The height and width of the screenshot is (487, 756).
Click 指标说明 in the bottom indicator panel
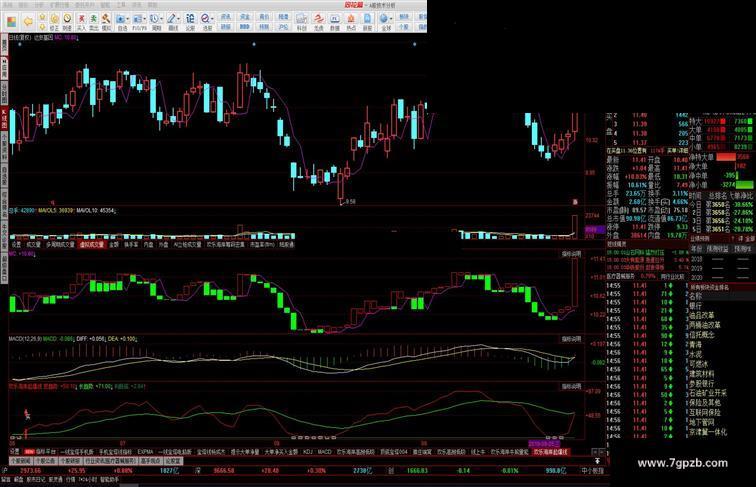[571, 386]
